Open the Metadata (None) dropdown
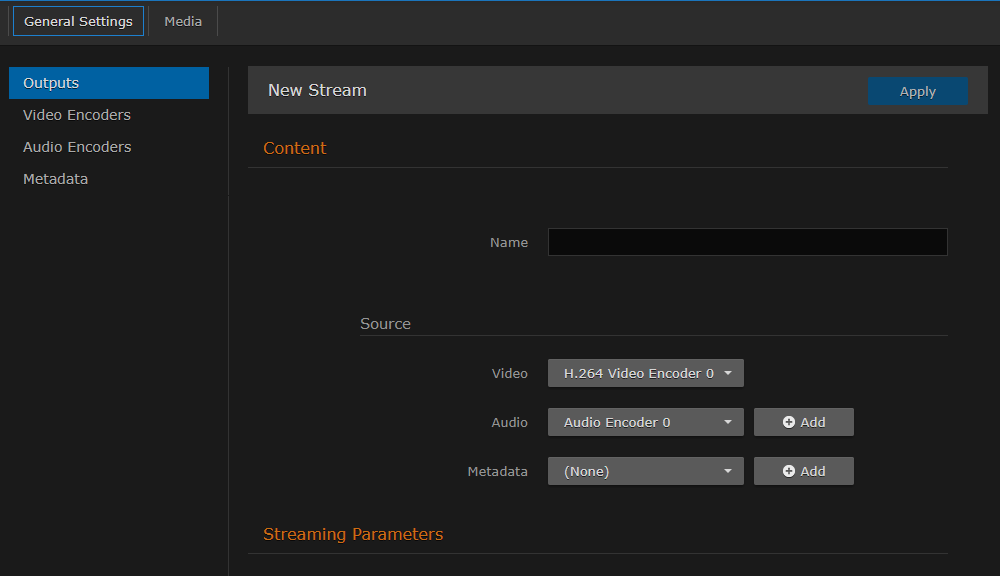The image size is (1000, 576). 645,470
